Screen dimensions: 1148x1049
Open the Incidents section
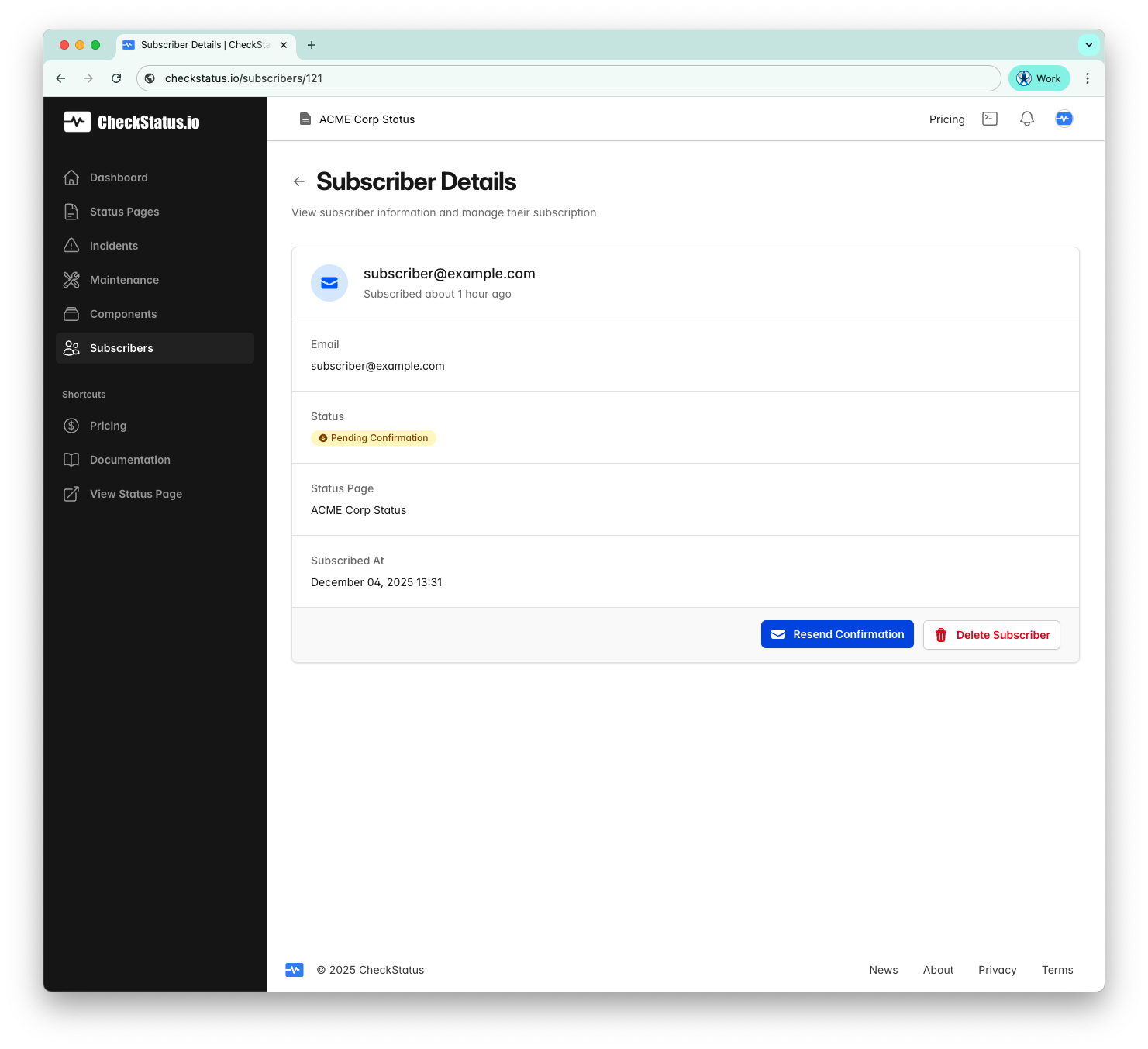point(113,245)
